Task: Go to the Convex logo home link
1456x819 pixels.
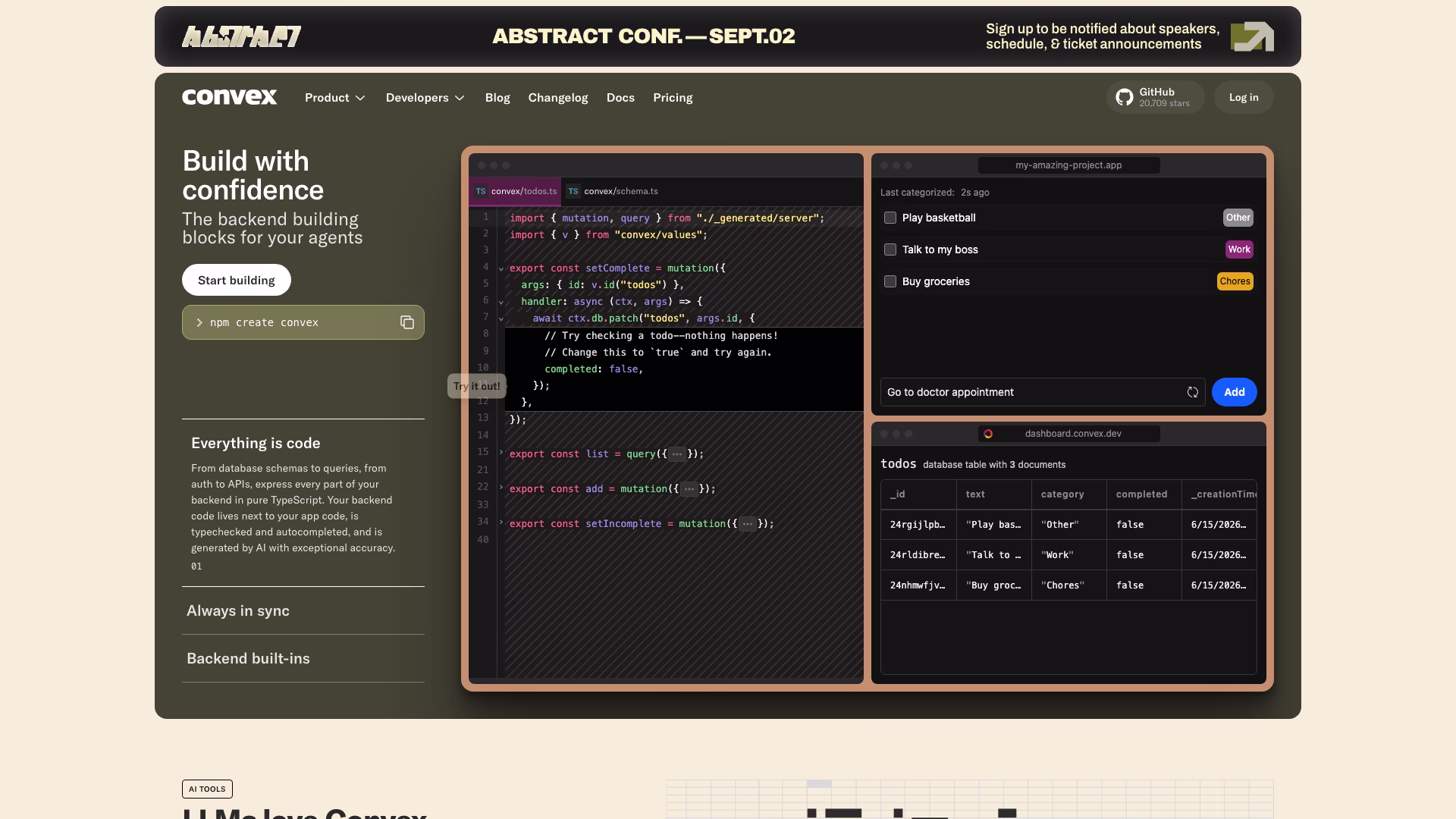Action: click(230, 97)
